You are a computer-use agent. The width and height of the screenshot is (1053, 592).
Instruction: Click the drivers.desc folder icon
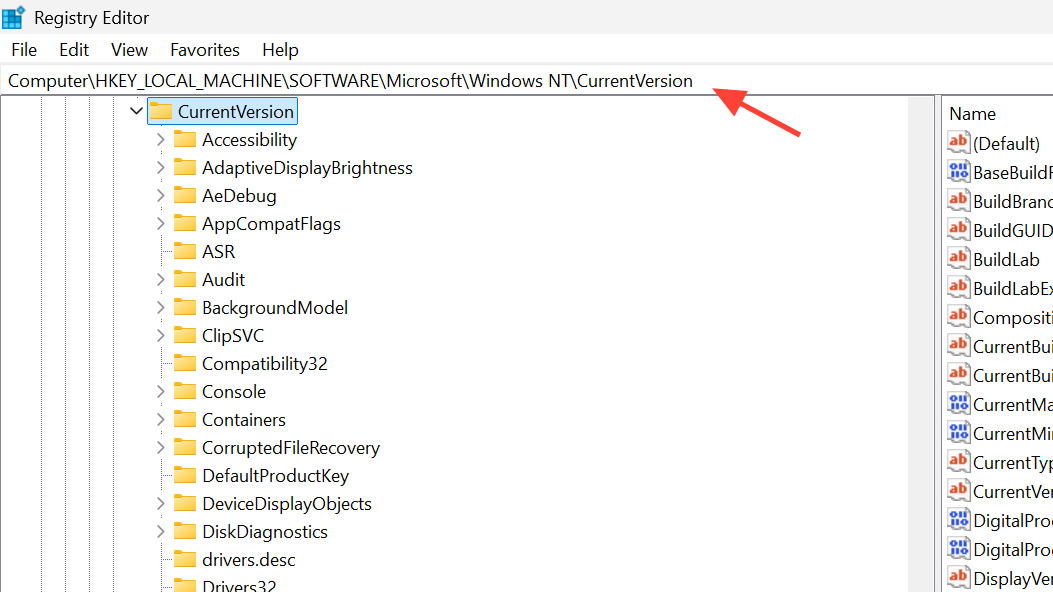click(x=185, y=560)
